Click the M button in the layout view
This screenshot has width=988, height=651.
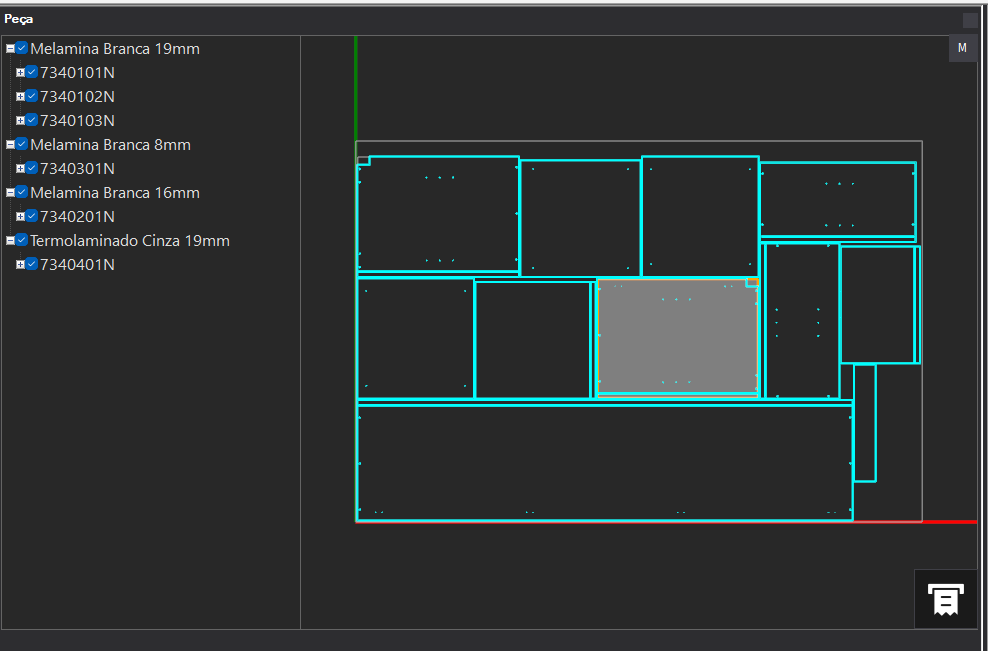tap(962, 48)
